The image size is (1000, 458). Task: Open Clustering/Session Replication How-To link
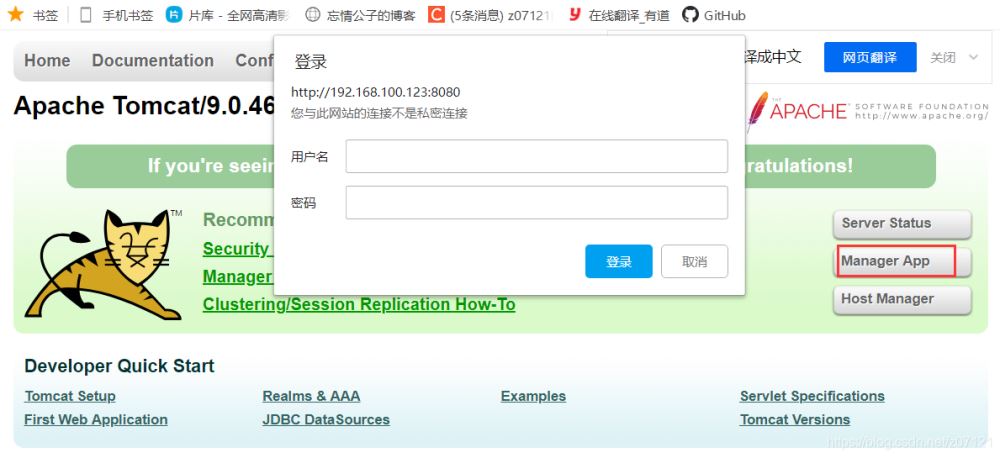pyautogui.click(x=359, y=304)
